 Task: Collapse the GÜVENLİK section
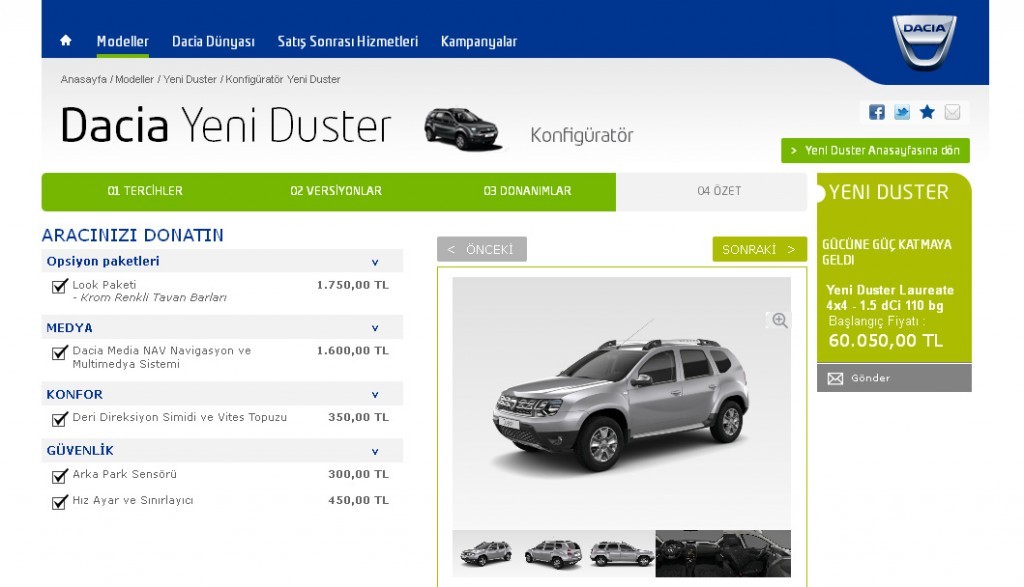[x=375, y=451]
